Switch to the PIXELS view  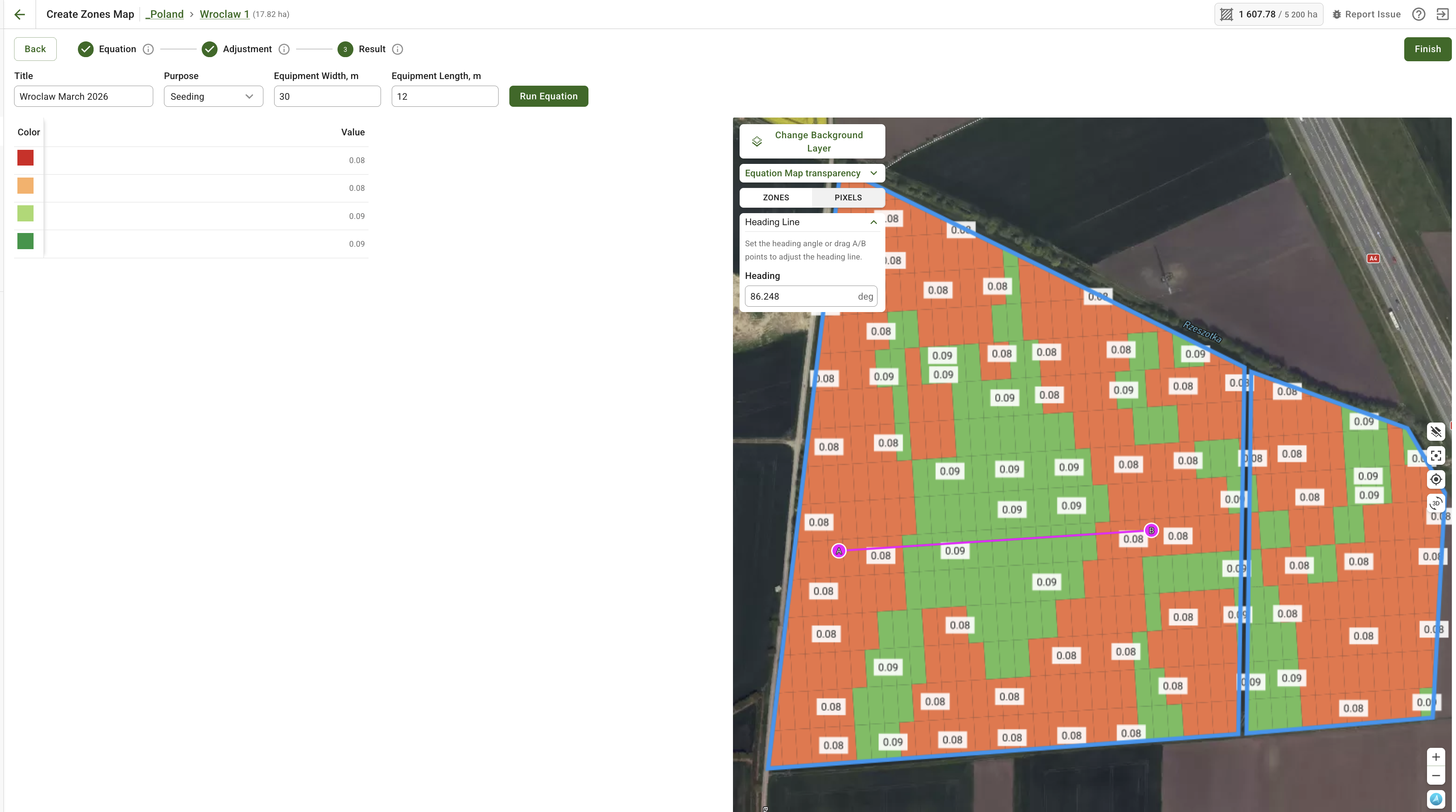pos(848,197)
